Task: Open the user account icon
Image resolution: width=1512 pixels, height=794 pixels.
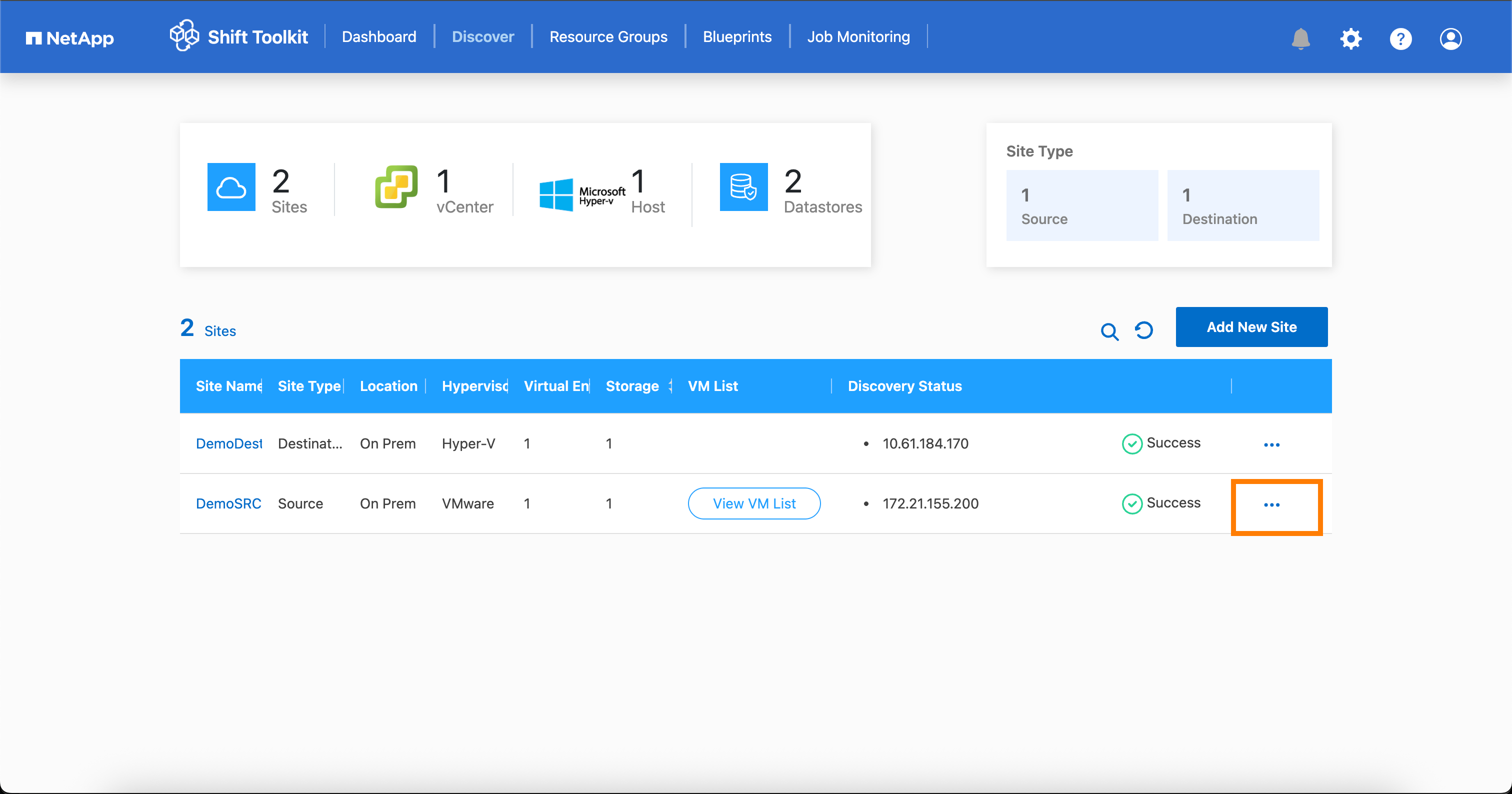Action: pos(1450,38)
